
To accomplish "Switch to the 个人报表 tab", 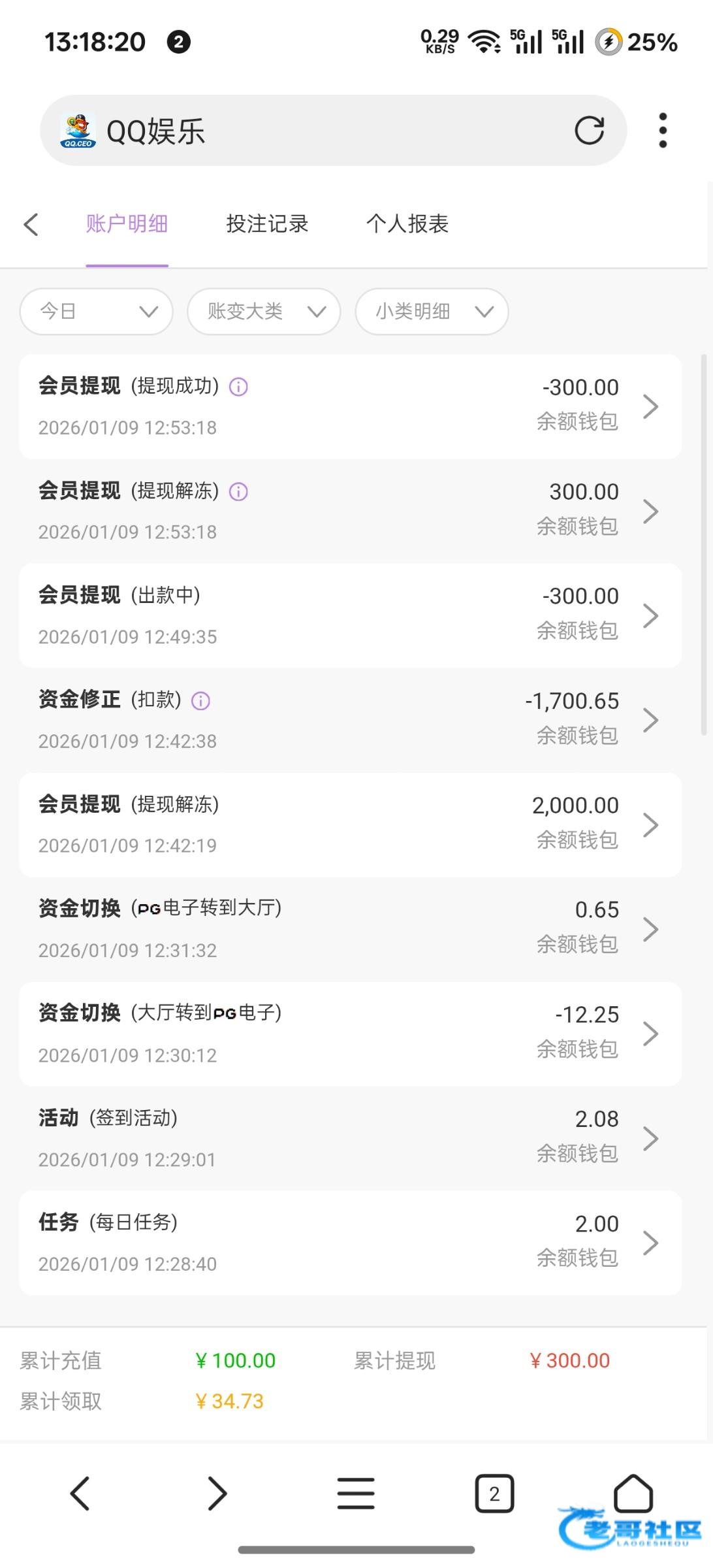I will coord(407,224).
